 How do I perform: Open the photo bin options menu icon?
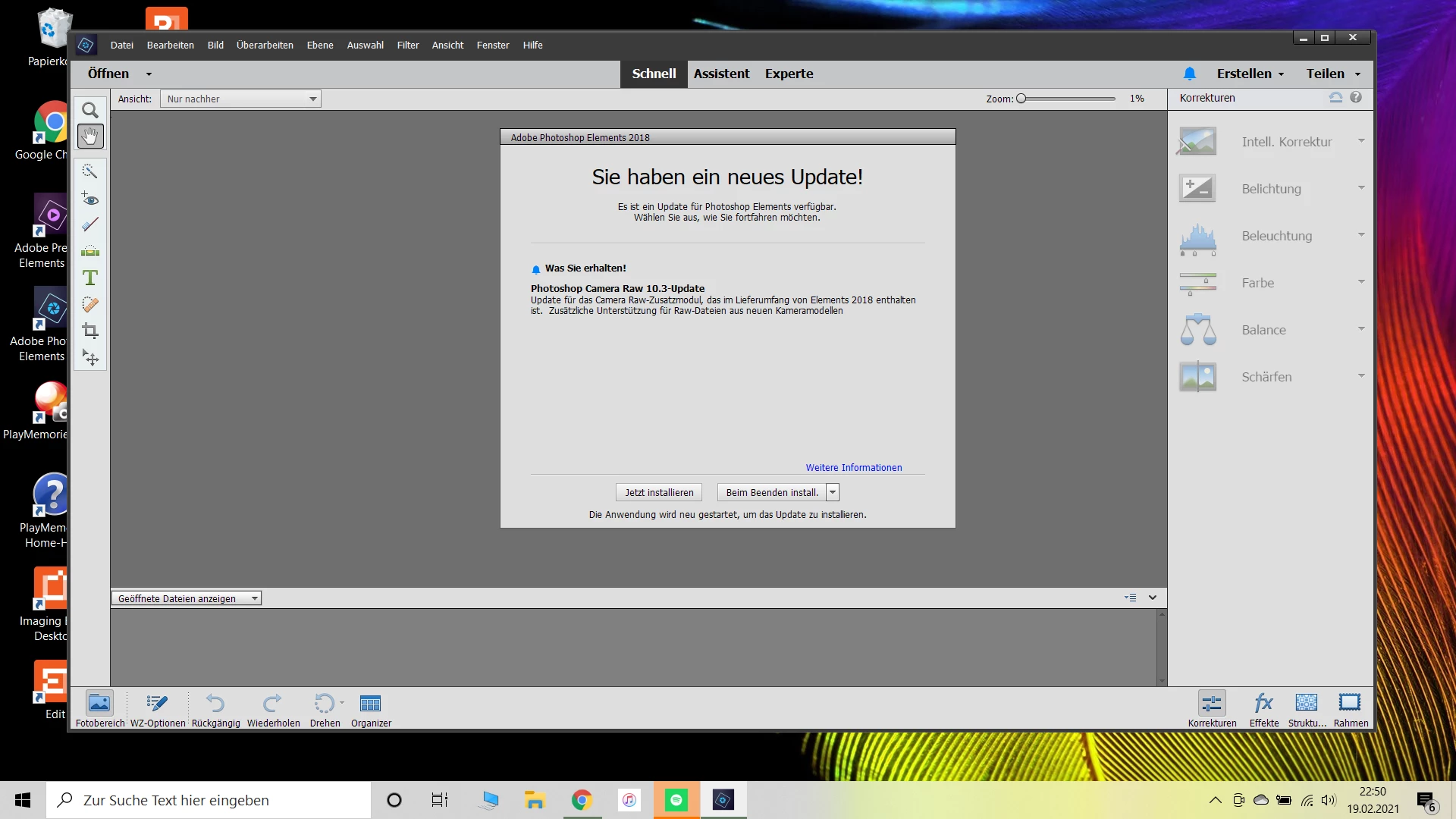[x=1130, y=598]
